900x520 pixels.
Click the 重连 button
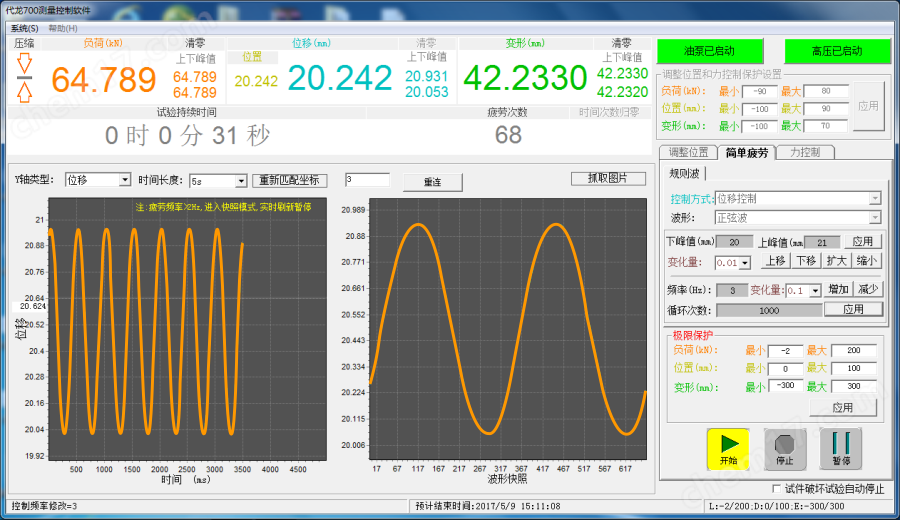tap(433, 182)
